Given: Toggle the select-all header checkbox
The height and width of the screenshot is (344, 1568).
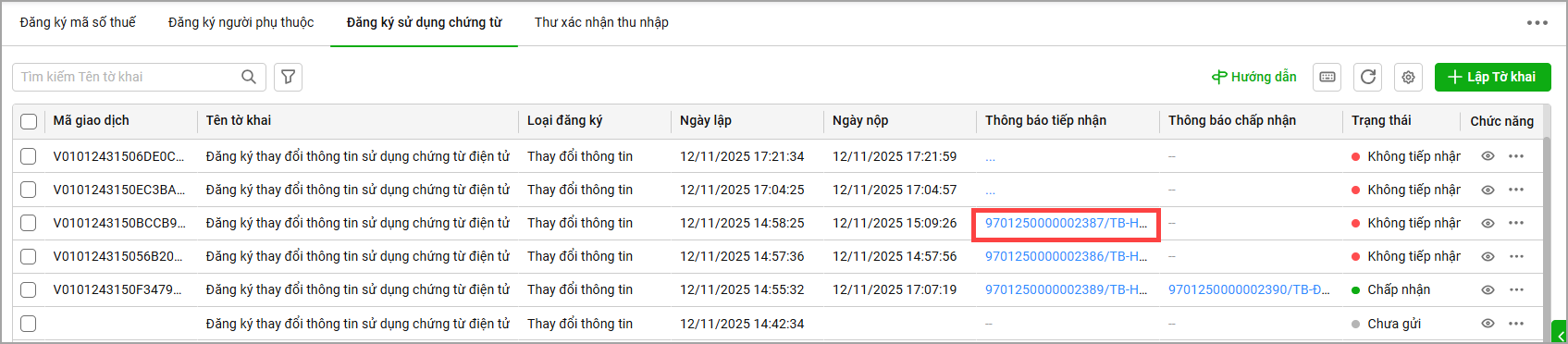Looking at the screenshot, I should 29,121.
